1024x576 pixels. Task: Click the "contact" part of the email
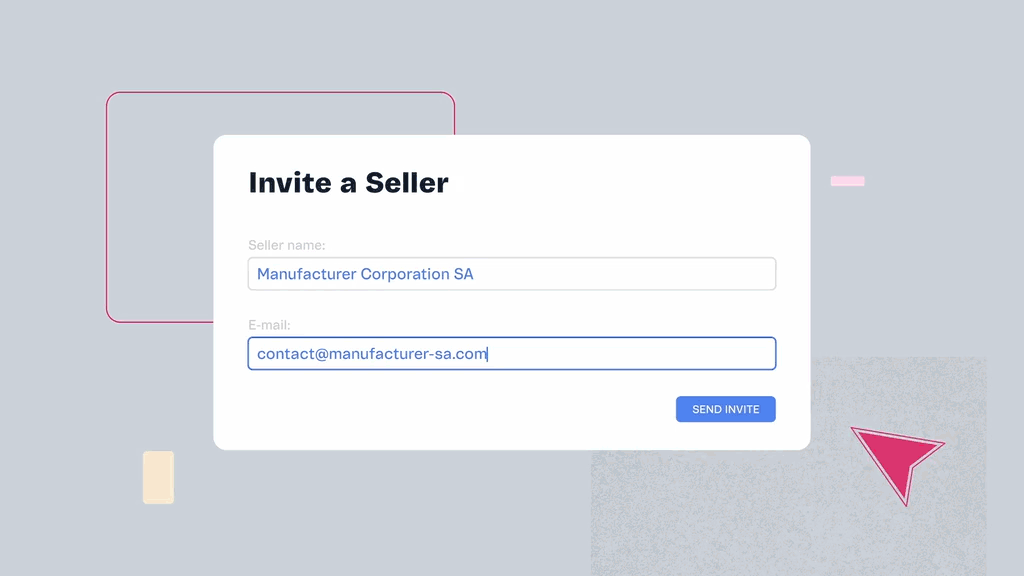[x=285, y=354]
